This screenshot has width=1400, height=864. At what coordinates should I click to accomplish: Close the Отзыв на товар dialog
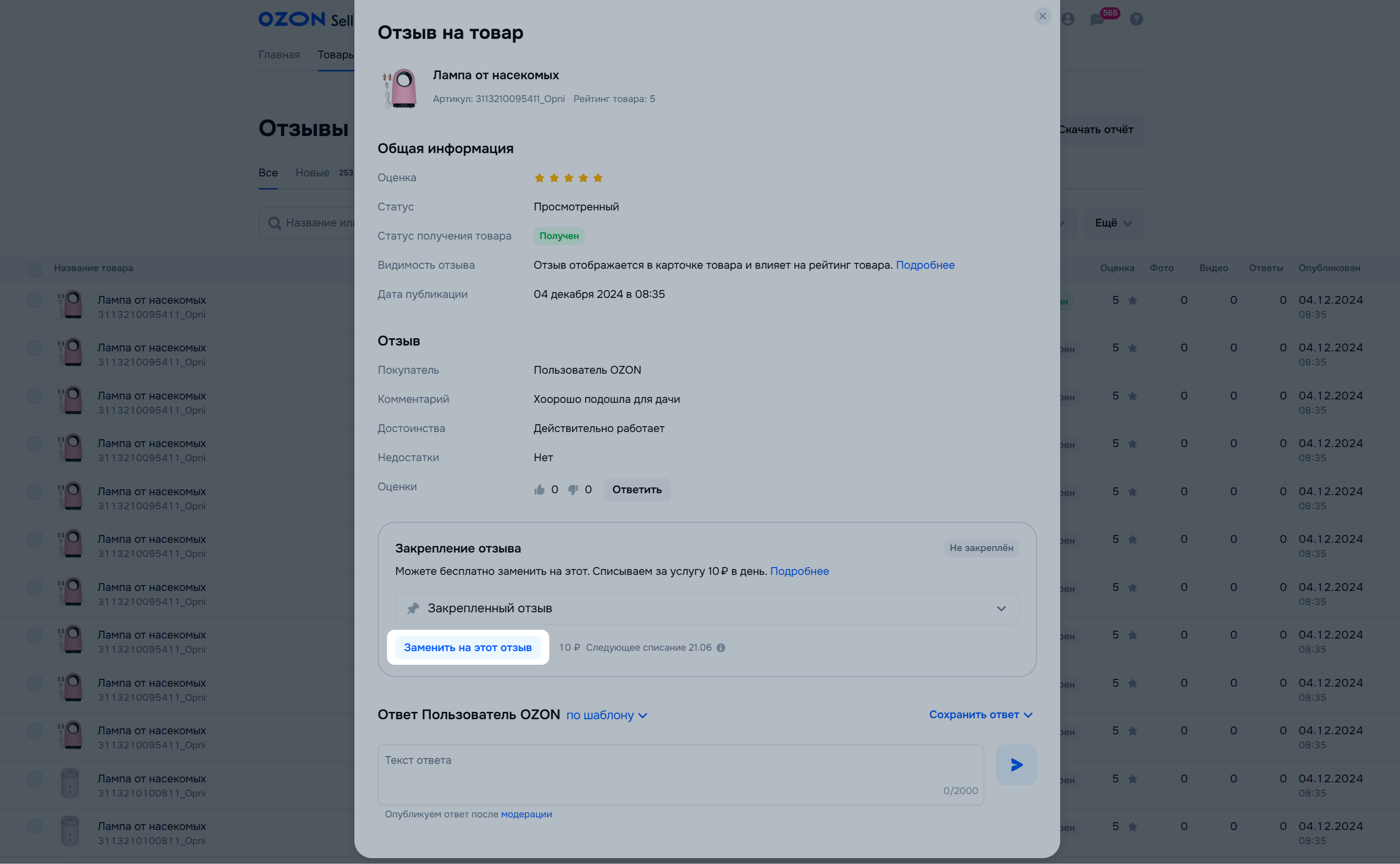[1042, 16]
